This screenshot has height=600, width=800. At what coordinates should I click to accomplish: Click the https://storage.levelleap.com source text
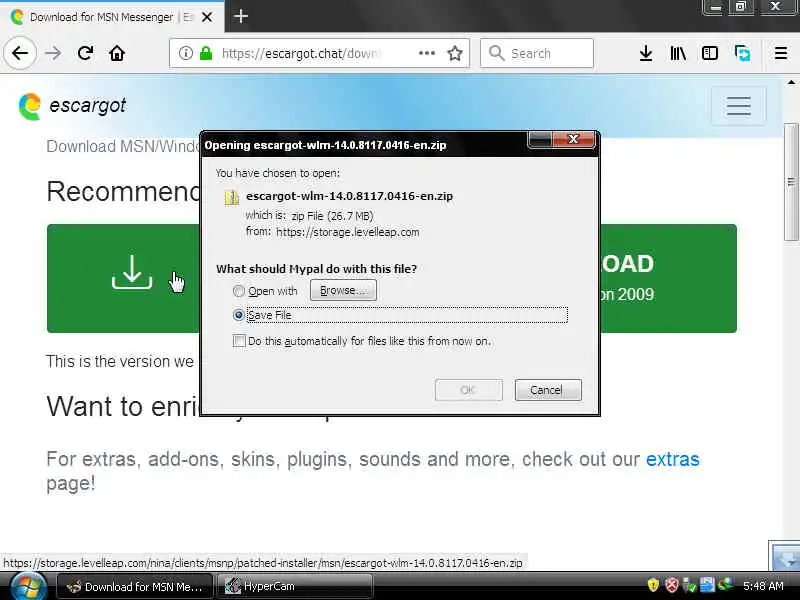(x=347, y=232)
